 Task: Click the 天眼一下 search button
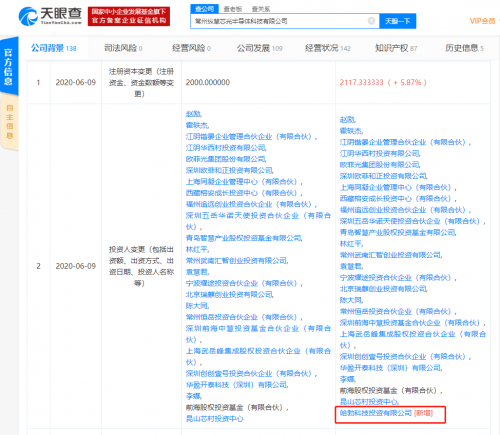pos(398,21)
